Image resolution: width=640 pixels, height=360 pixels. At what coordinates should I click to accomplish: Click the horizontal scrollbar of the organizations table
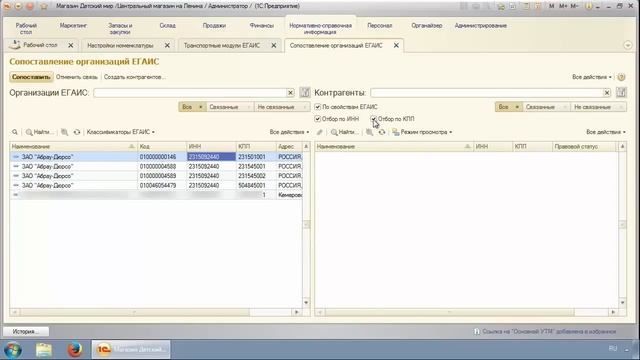(x=156, y=312)
